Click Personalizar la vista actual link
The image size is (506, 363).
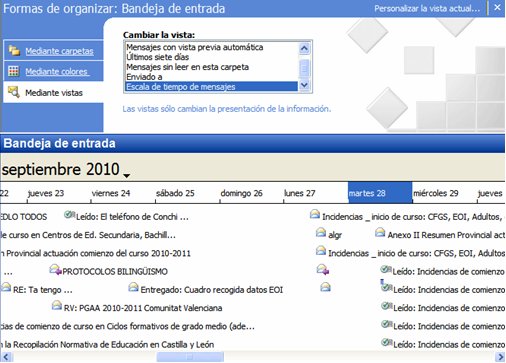click(427, 8)
